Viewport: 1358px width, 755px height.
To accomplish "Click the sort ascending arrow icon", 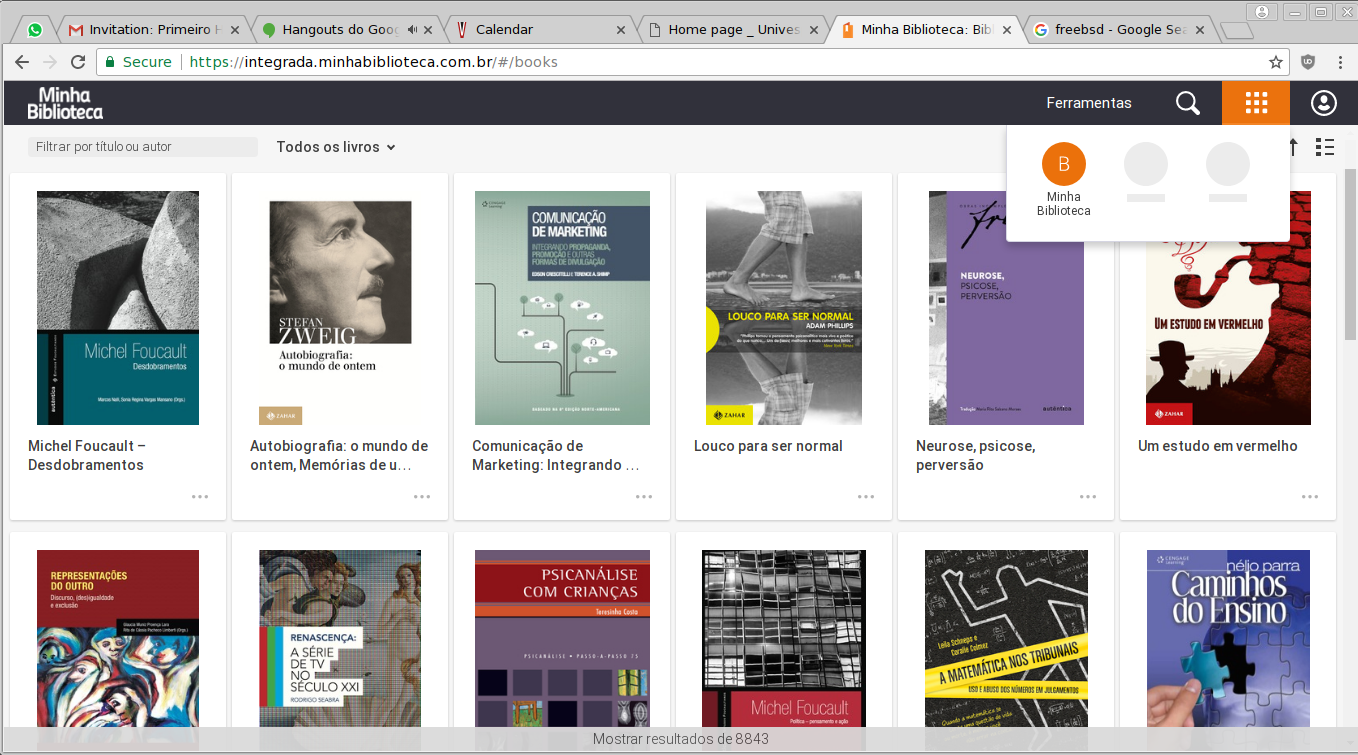I will (x=1293, y=147).
